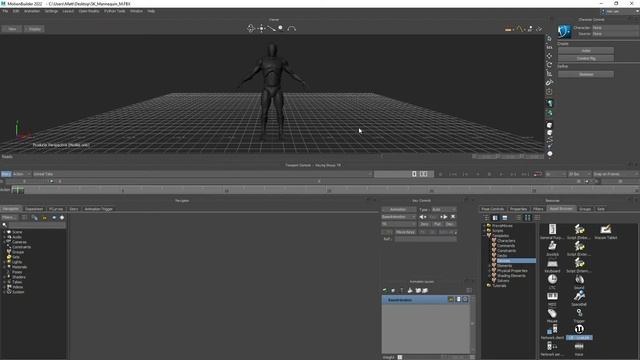Click the Pan camera icon above viewport
The width and height of the screenshot is (640, 360).
(x=261, y=28)
